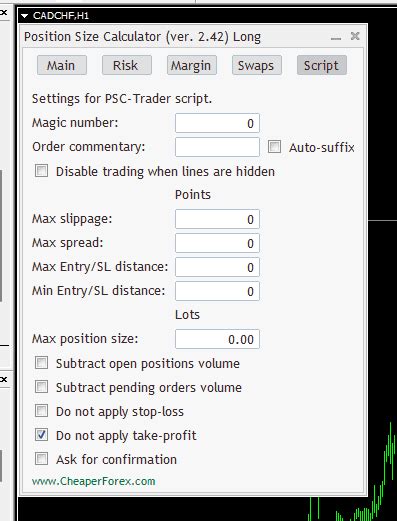The height and width of the screenshot is (521, 397).
Task: Go to the Margin tab
Action: pyautogui.click(x=192, y=65)
